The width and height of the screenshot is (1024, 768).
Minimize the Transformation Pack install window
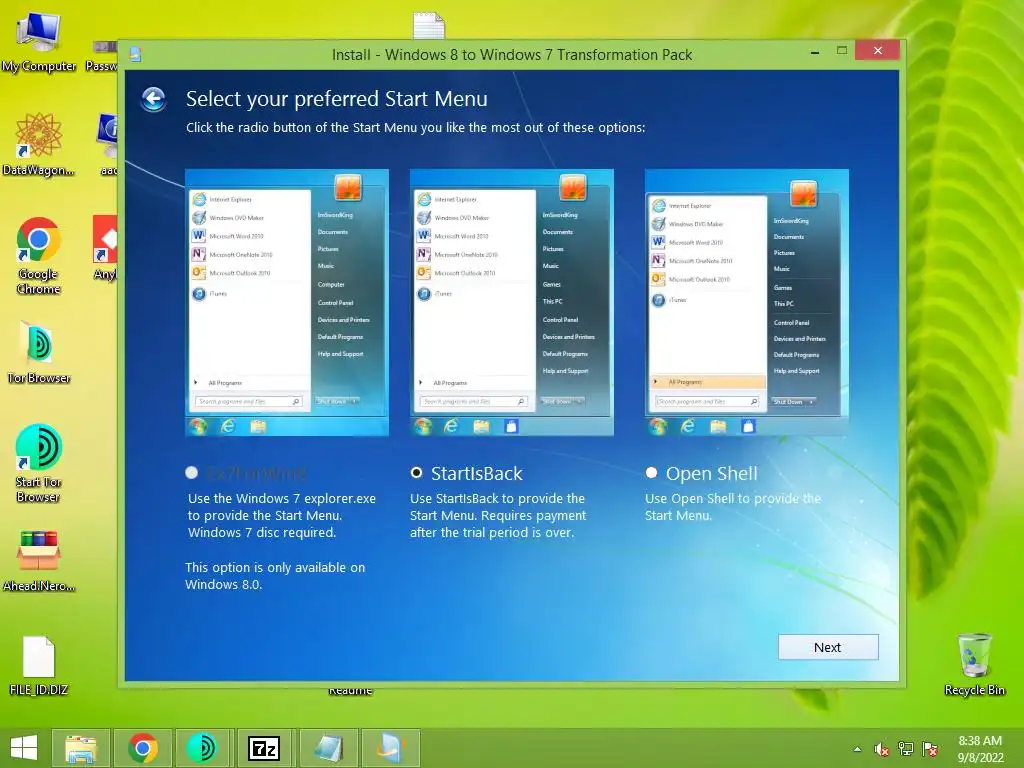[814, 51]
